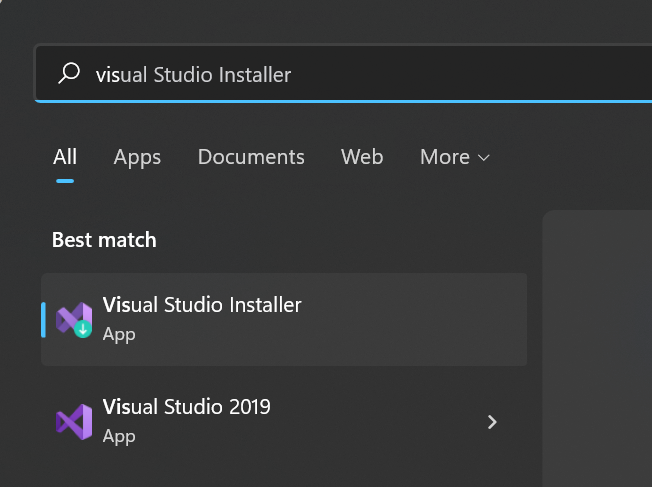Click the small chevron beside More
Viewport: 652px width, 487px height.
point(484,158)
